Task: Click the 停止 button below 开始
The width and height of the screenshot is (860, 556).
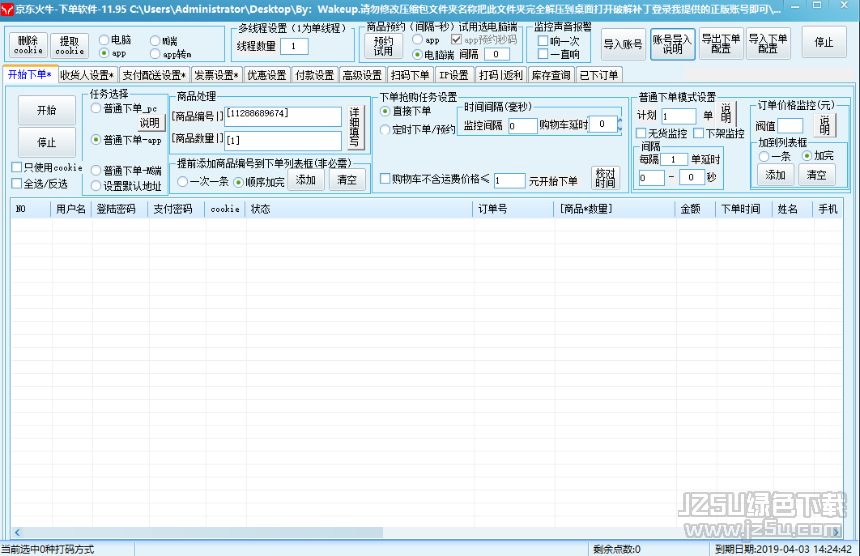Action: (x=47, y=143)
